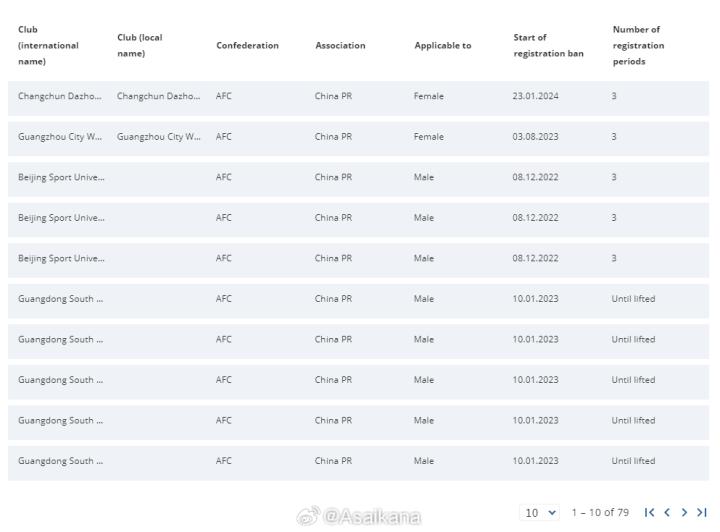Select the first Guangdong South row
The image size is (720, 532).
coord(60,299)
